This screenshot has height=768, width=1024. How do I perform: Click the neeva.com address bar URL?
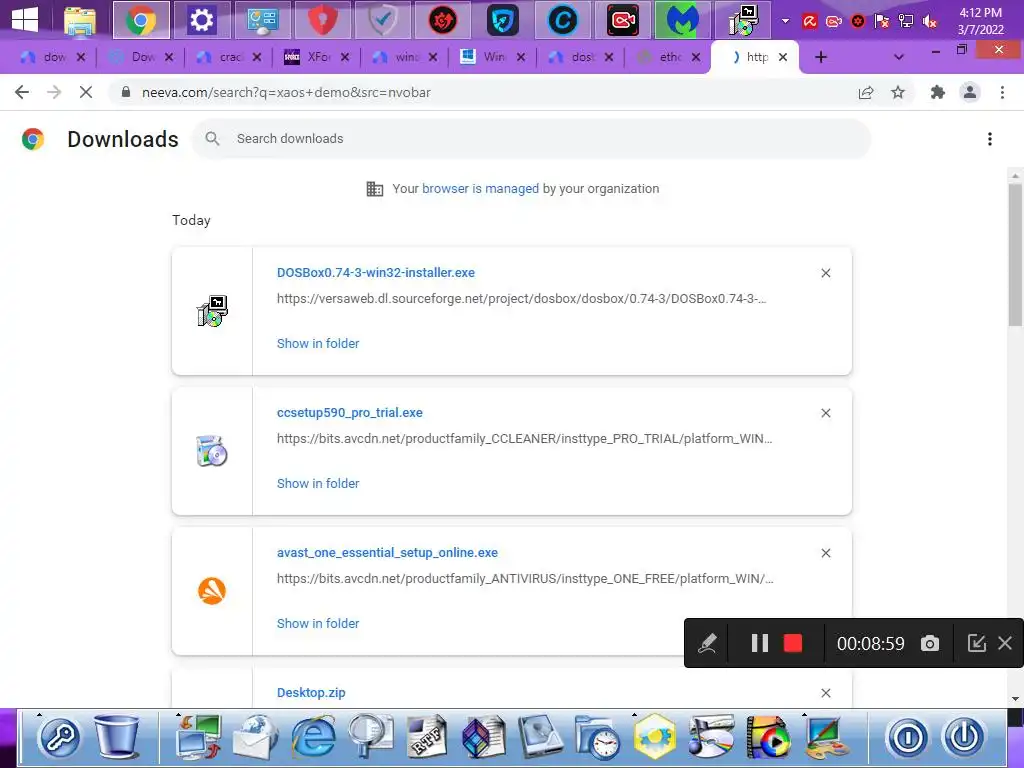point(286,92)
